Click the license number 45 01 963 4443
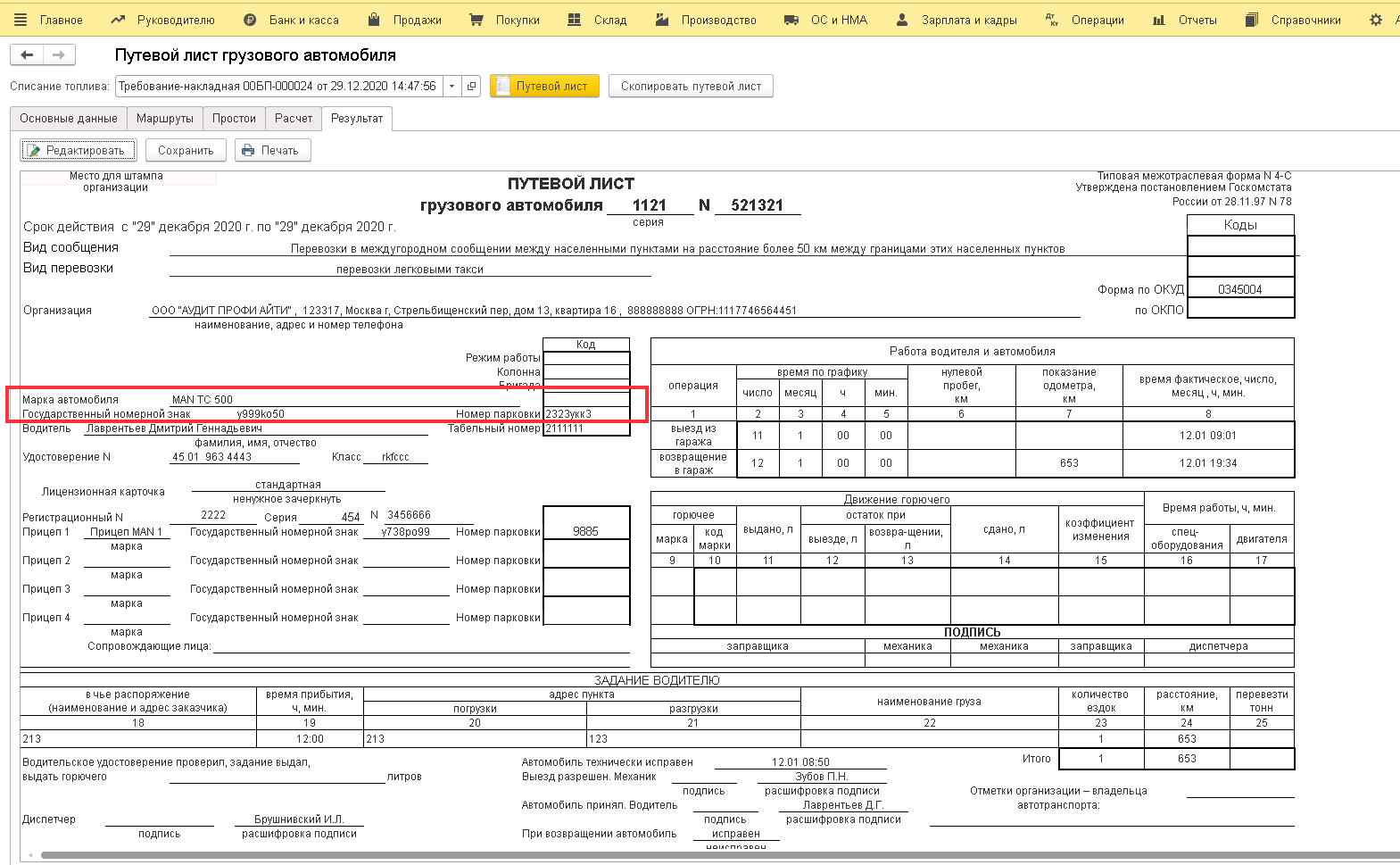The height and width of the screenshot is (865, 1400). click(x=211, y=457)
